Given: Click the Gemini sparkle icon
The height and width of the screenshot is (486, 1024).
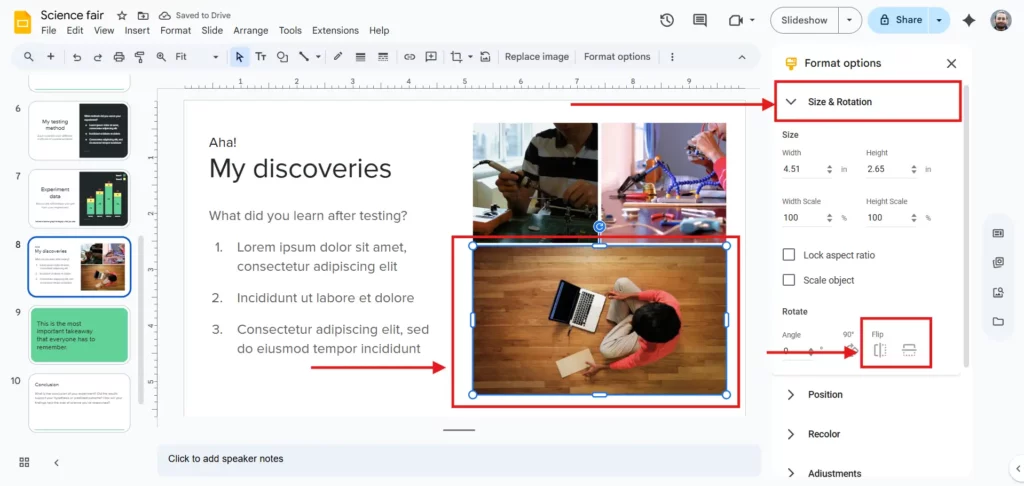Looking at the screenshot, I should pyautogui.click(x=968, y=20).
